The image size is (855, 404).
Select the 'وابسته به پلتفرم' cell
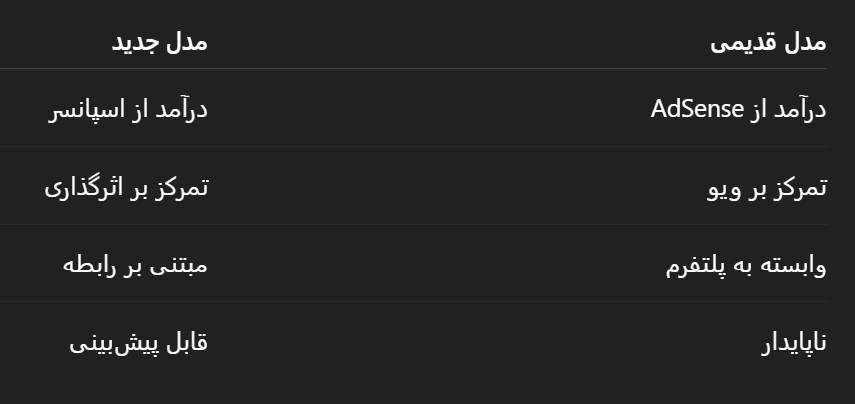[x=746, y=266]
